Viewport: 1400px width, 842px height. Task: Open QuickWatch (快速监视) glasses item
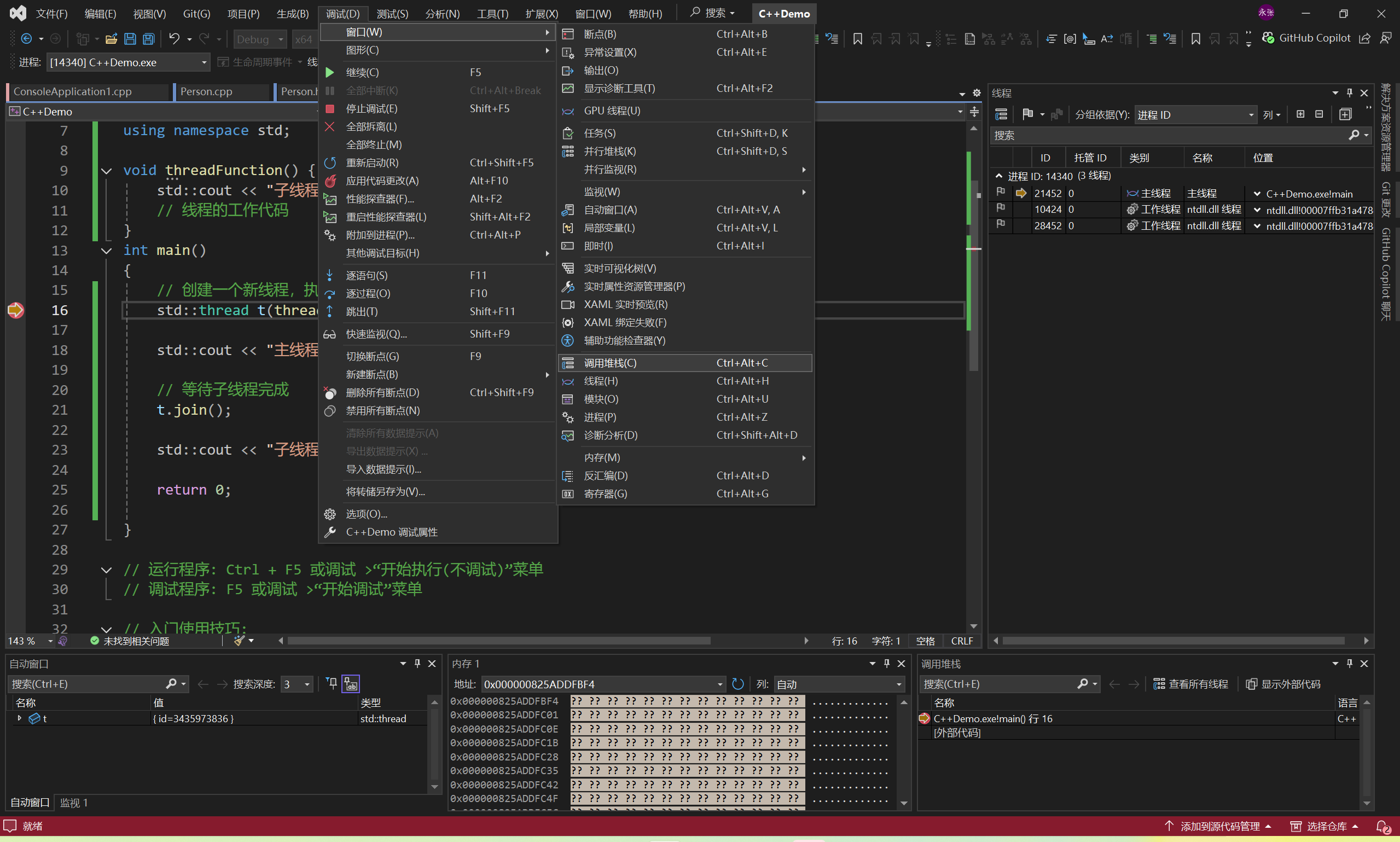[439, 334]
